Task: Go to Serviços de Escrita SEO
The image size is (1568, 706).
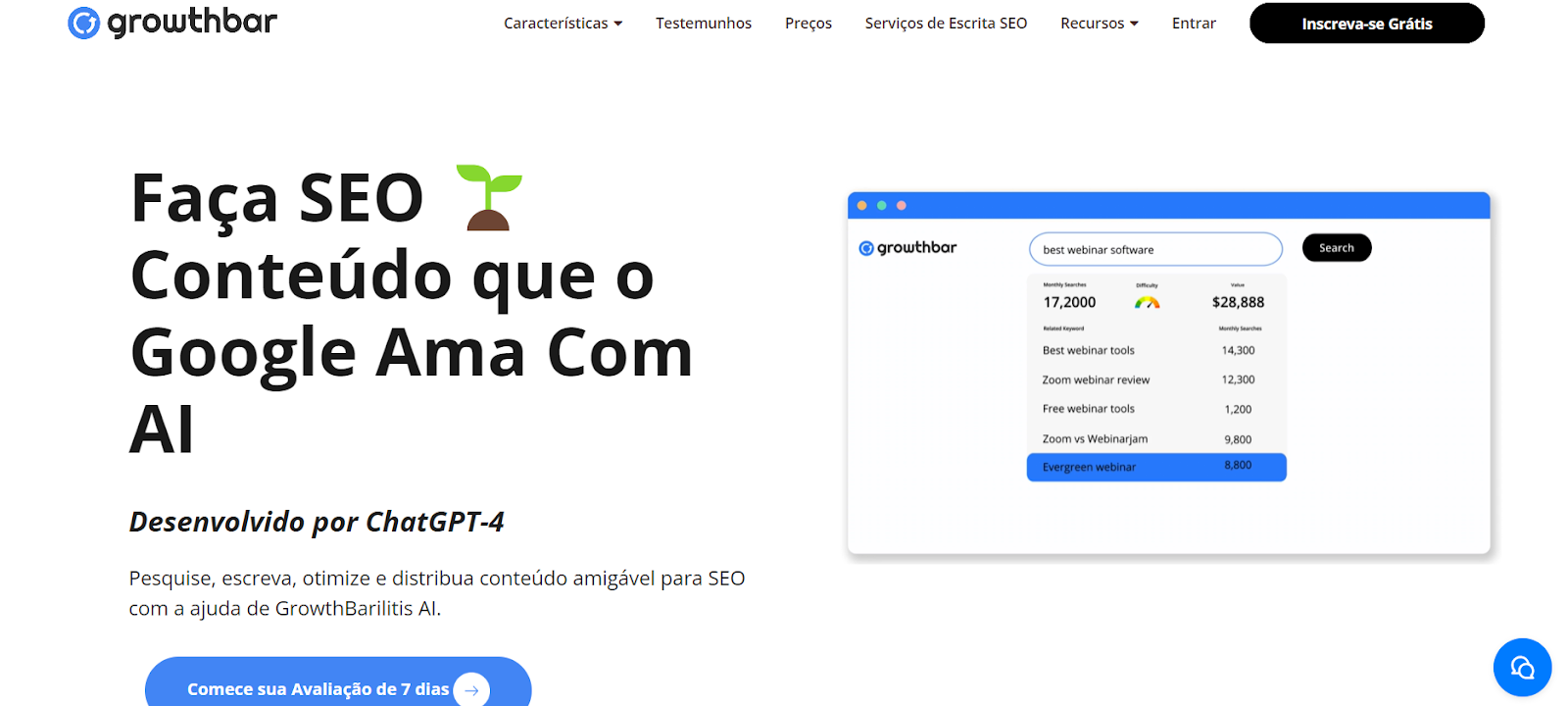Action: pyautogui.click(x=946, y=24)
